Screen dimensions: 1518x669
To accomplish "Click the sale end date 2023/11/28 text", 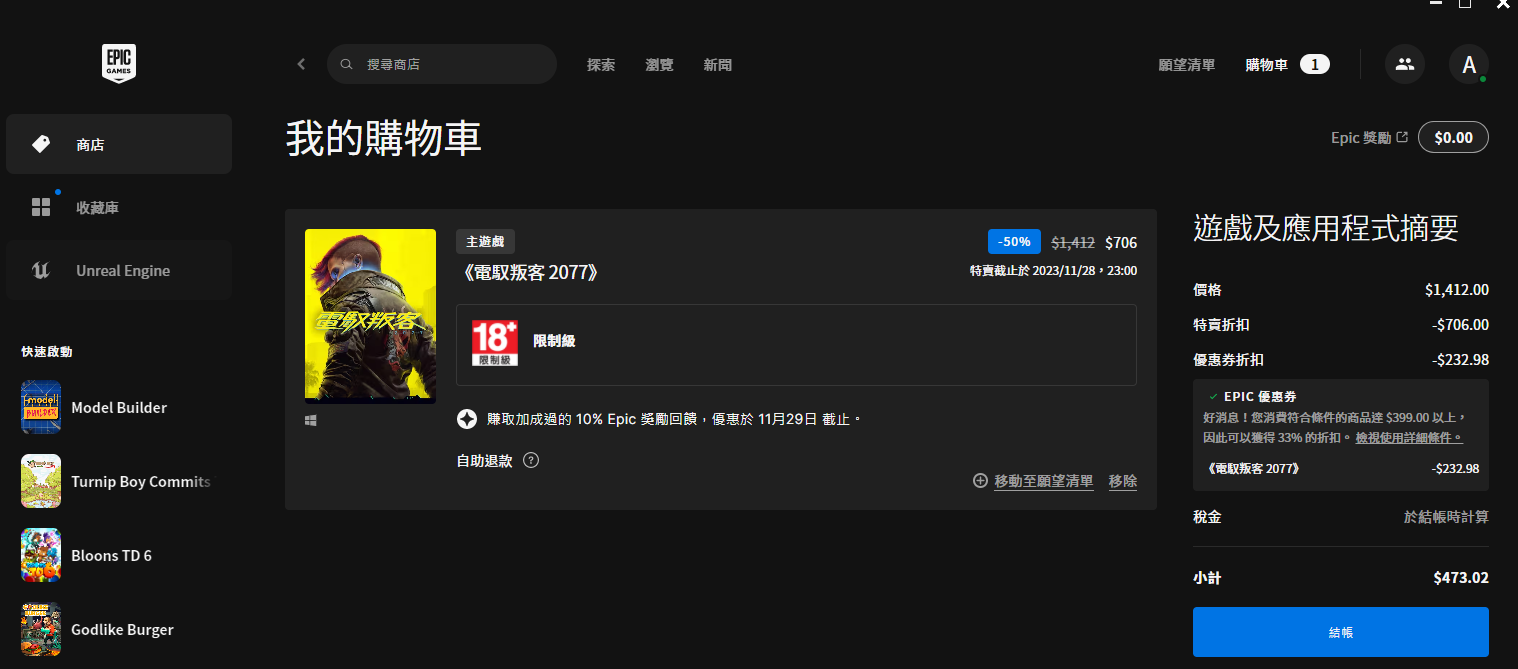I will 1053,271.
